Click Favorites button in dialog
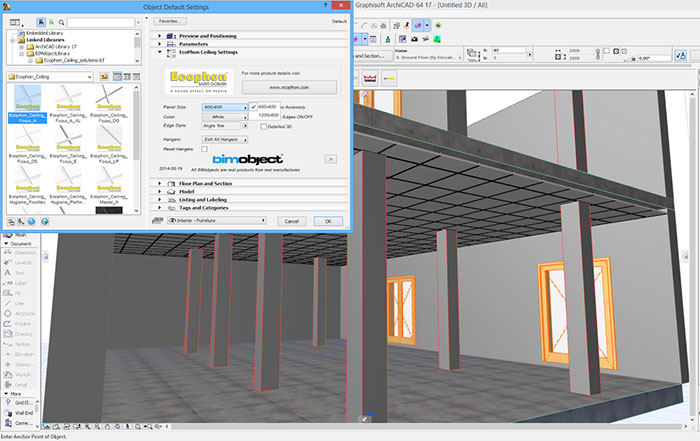Screen dimensions: 700x441 (x=170, y=21)
